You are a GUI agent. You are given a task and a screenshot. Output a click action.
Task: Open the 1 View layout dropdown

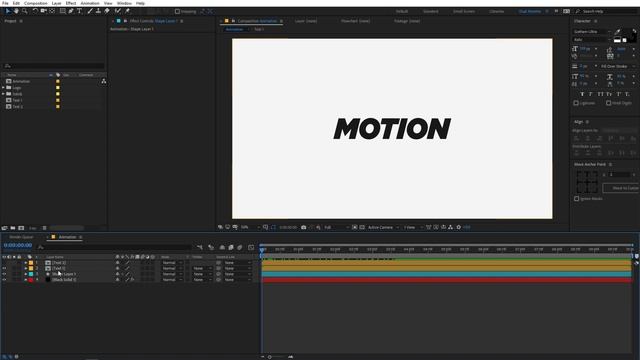coord(413,227)
